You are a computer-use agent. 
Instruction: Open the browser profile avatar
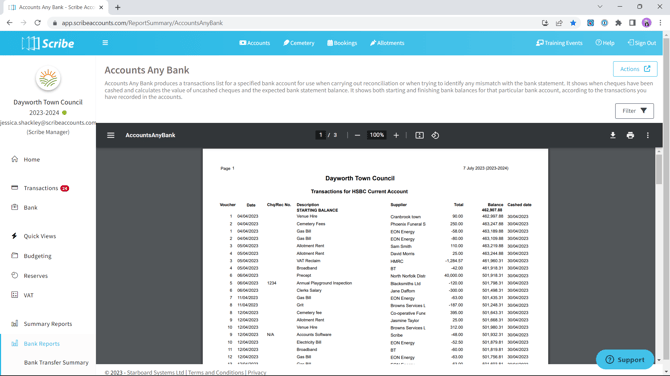coord(646,23)
